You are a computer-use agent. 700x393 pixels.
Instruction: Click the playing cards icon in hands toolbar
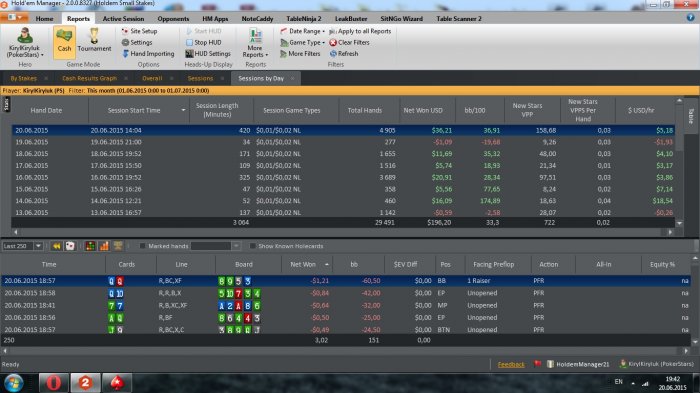coord(70,246)
